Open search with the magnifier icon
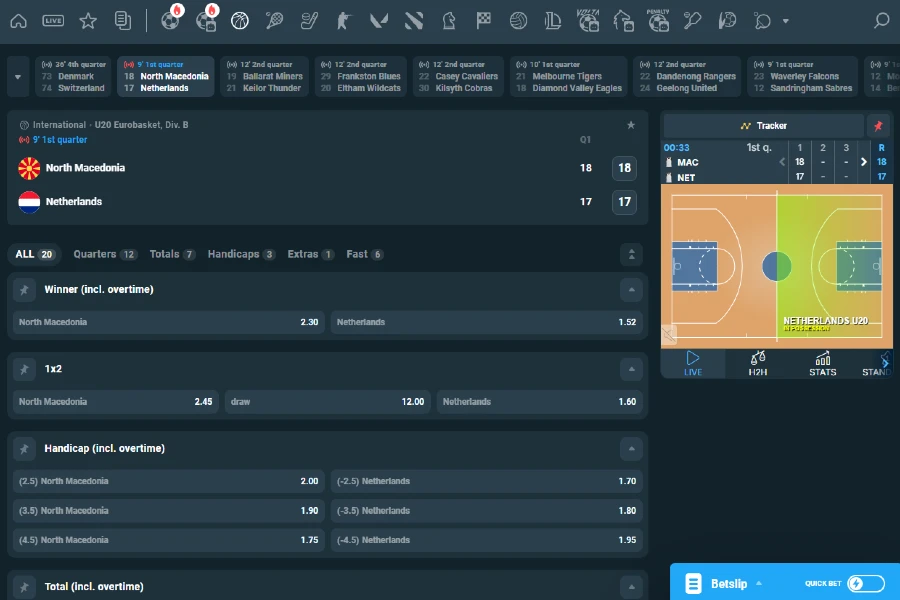 click(x=882, y=20)
